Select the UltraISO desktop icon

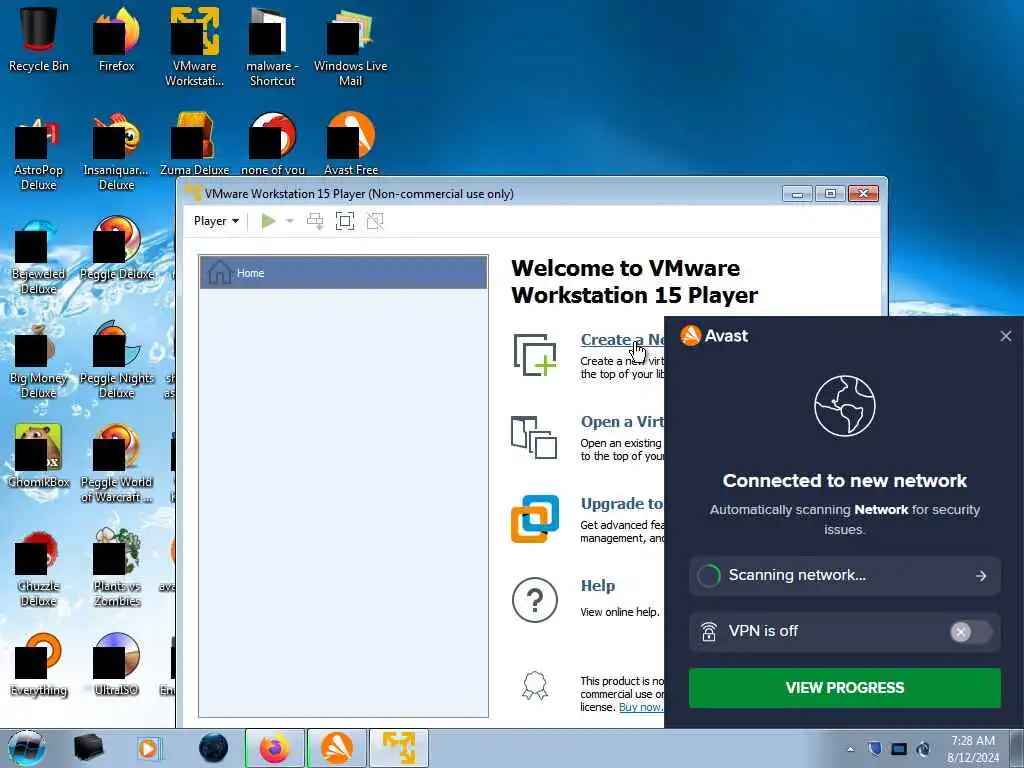click(116, 665)
